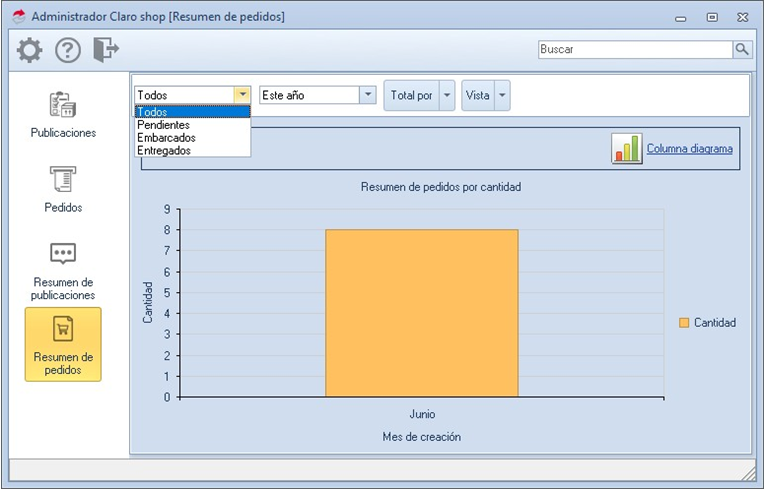Click the Junio axis label
The width and height of the screenshot is (764, 490).
coord(422,414)
